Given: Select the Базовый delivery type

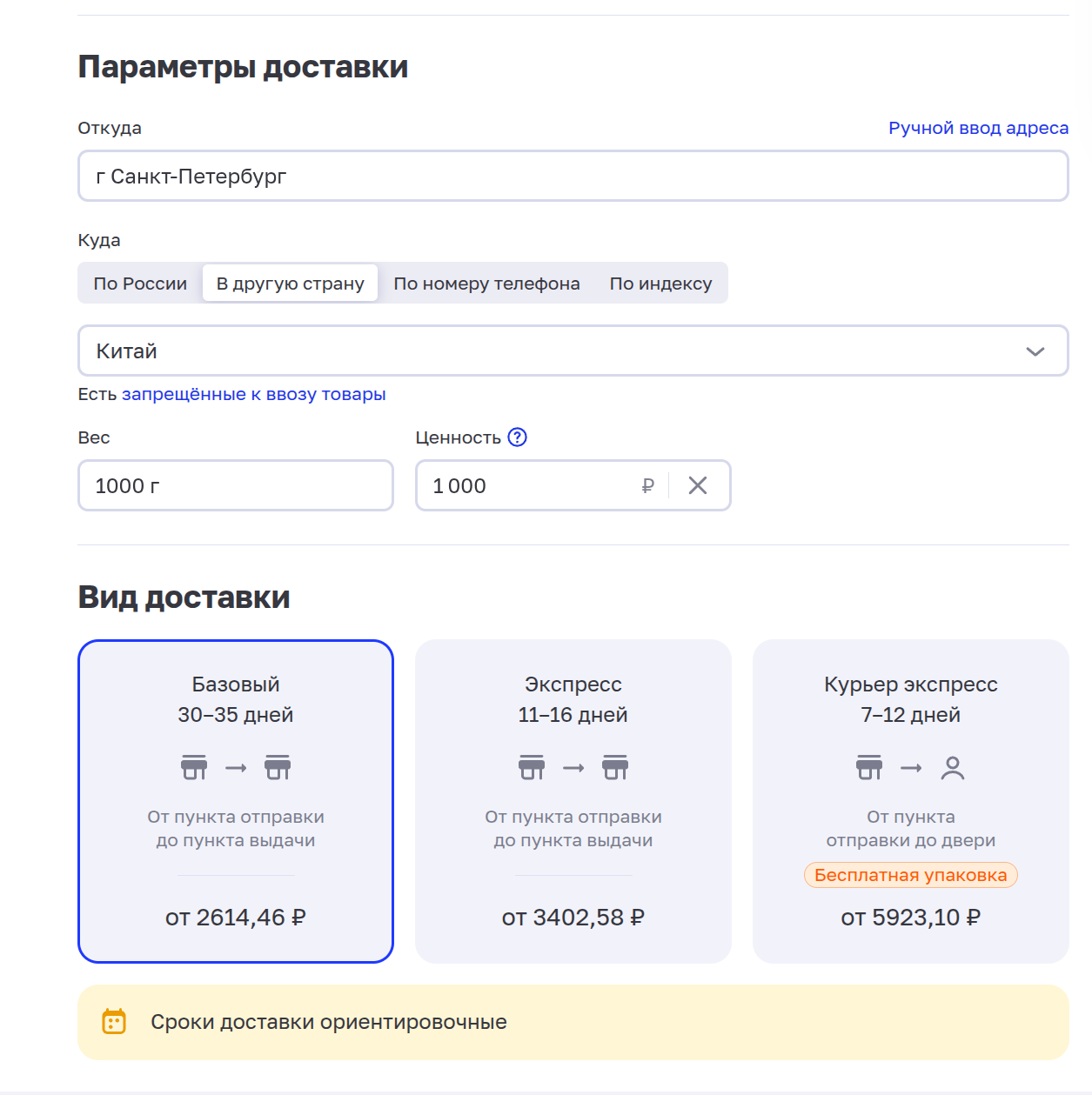Looking at the screenshot, I should (x=236, y=800).
